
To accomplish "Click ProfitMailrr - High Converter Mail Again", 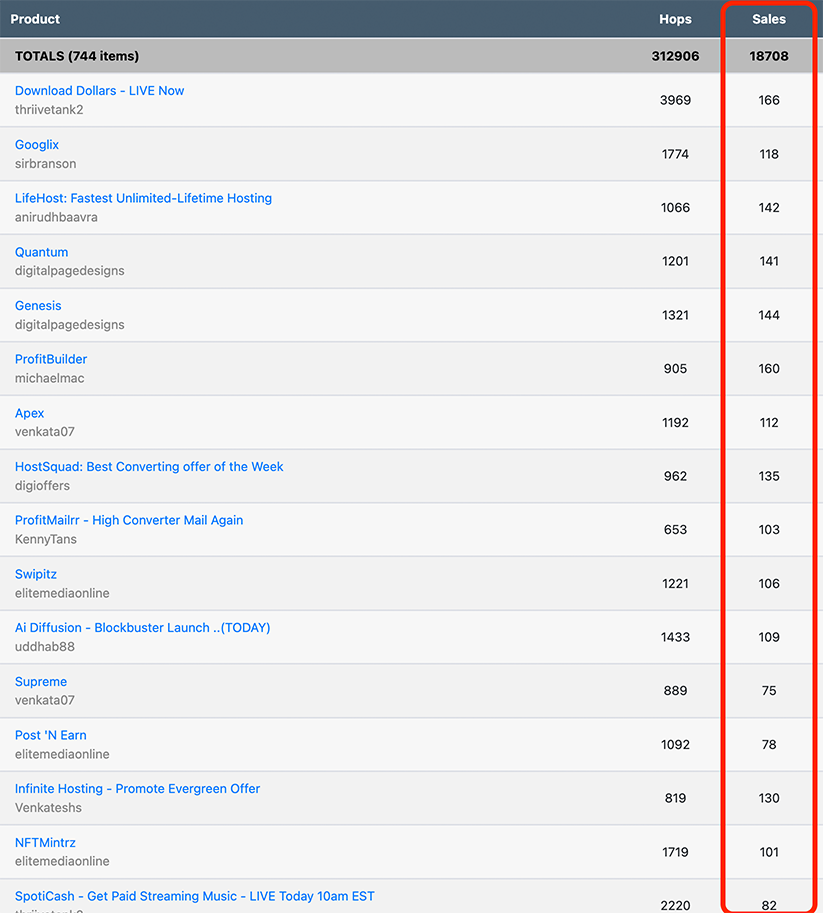I will tap(129, 520).
